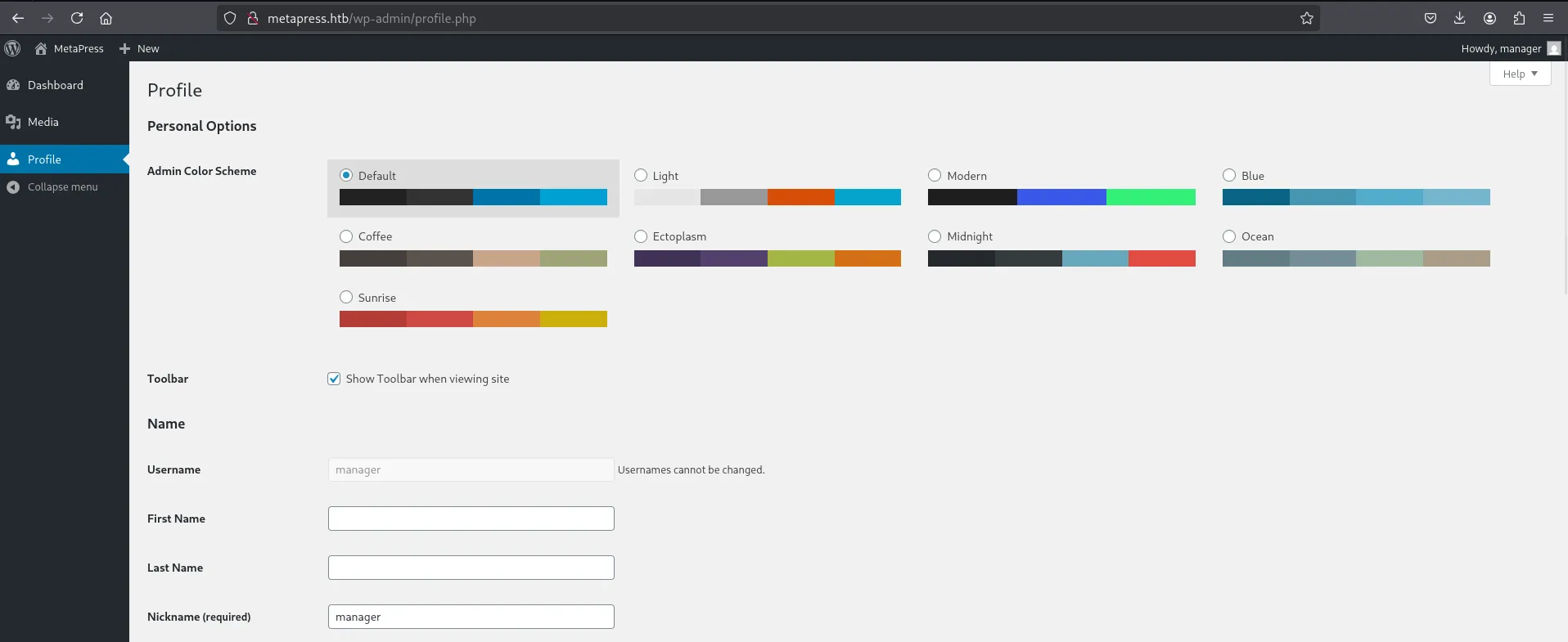Click the manager avatar in admin bar
The width and height of the screenshot is (1568, 642).
pos(1553,48)
